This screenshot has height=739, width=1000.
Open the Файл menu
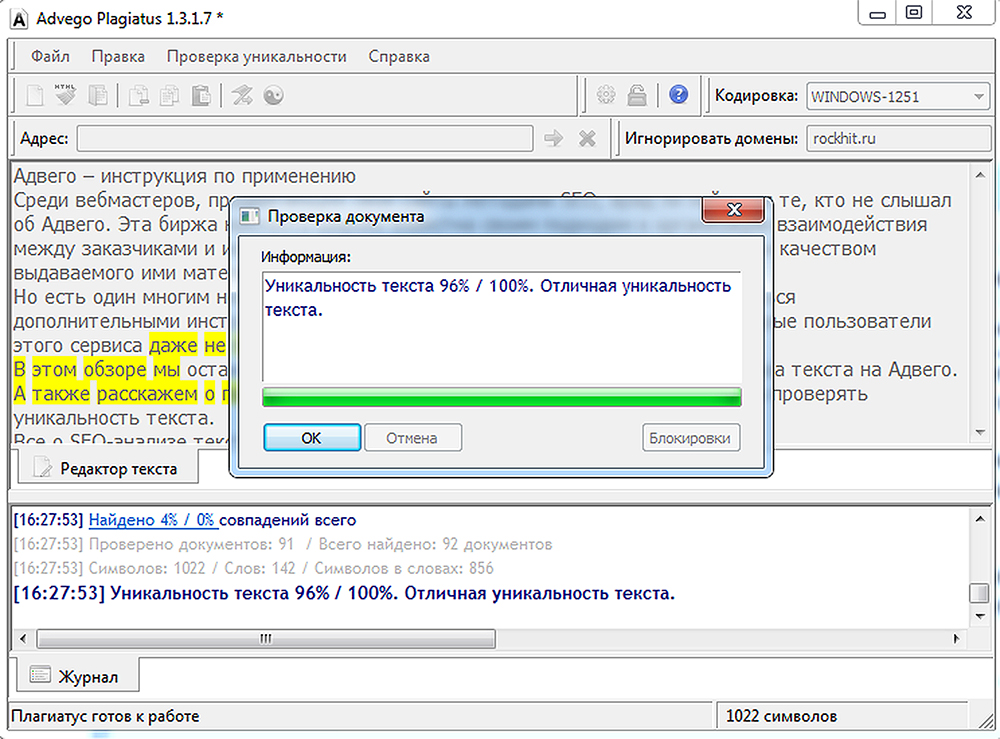(50, 56)
